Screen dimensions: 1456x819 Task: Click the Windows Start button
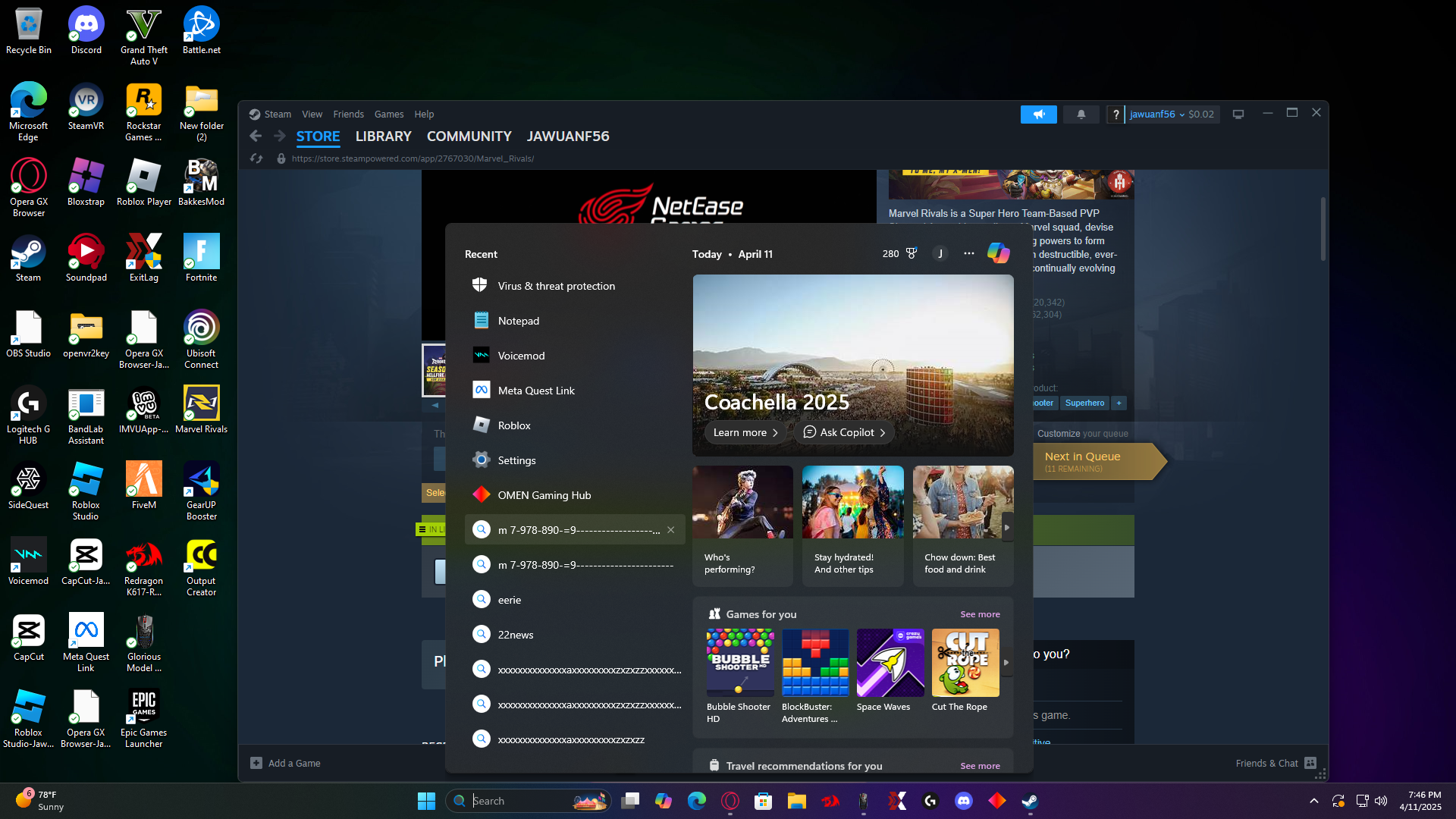click(x=427, y=801)
